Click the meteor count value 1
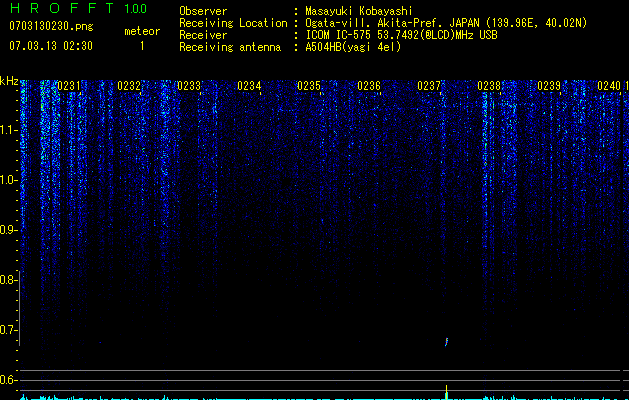The image size is (629, 400). tap(142, 46)
